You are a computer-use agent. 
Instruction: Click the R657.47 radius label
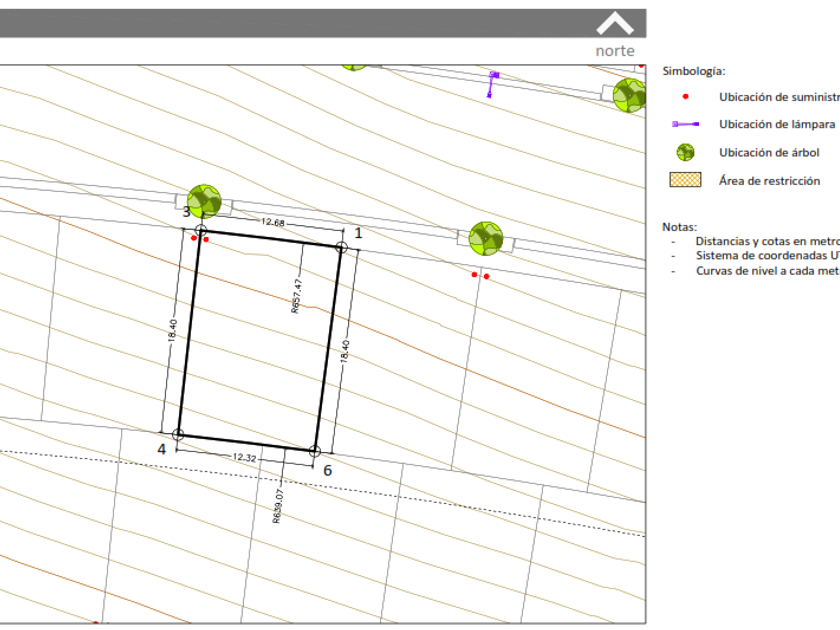(x=296, y=296)
